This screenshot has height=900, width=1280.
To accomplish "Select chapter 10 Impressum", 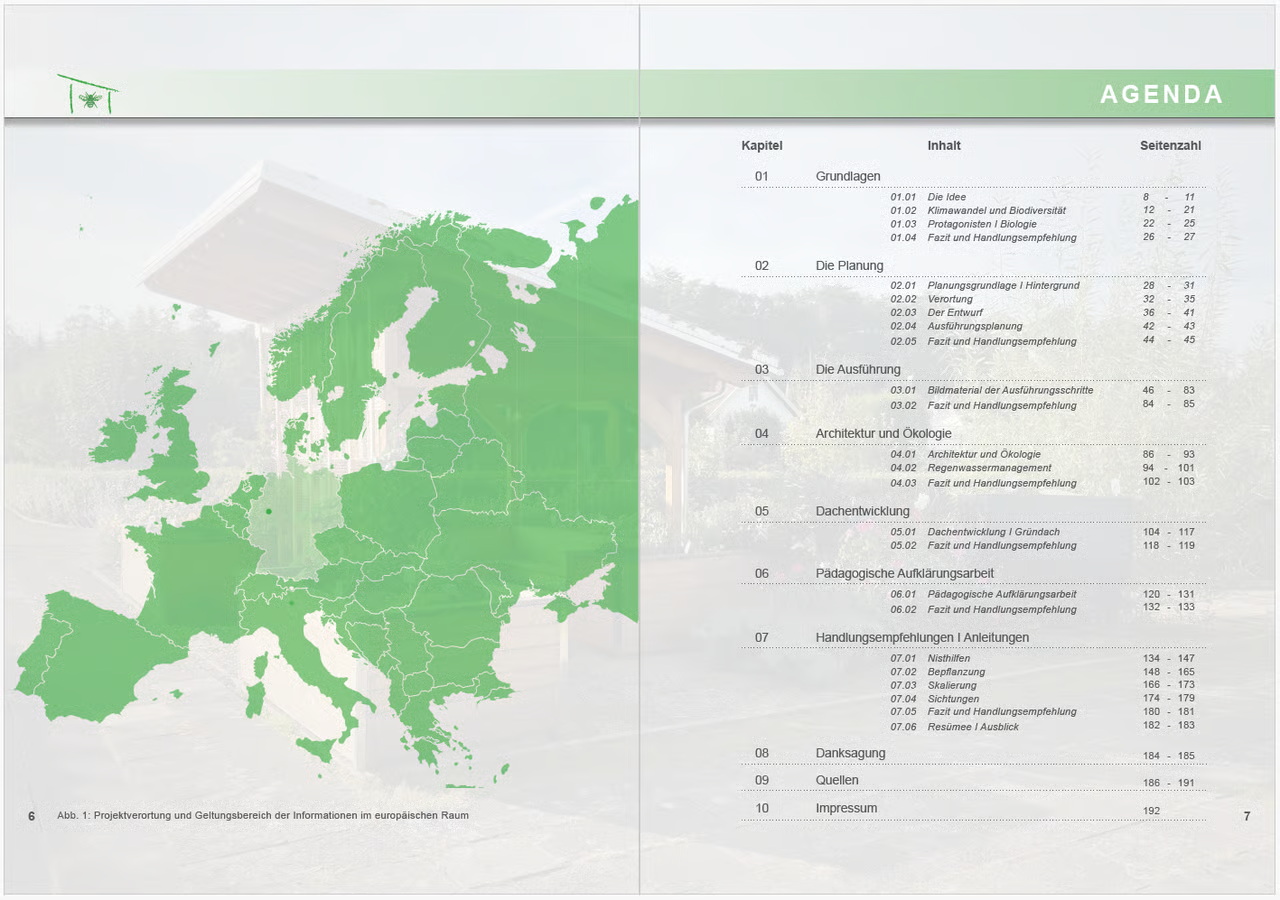I will [846, 809].
